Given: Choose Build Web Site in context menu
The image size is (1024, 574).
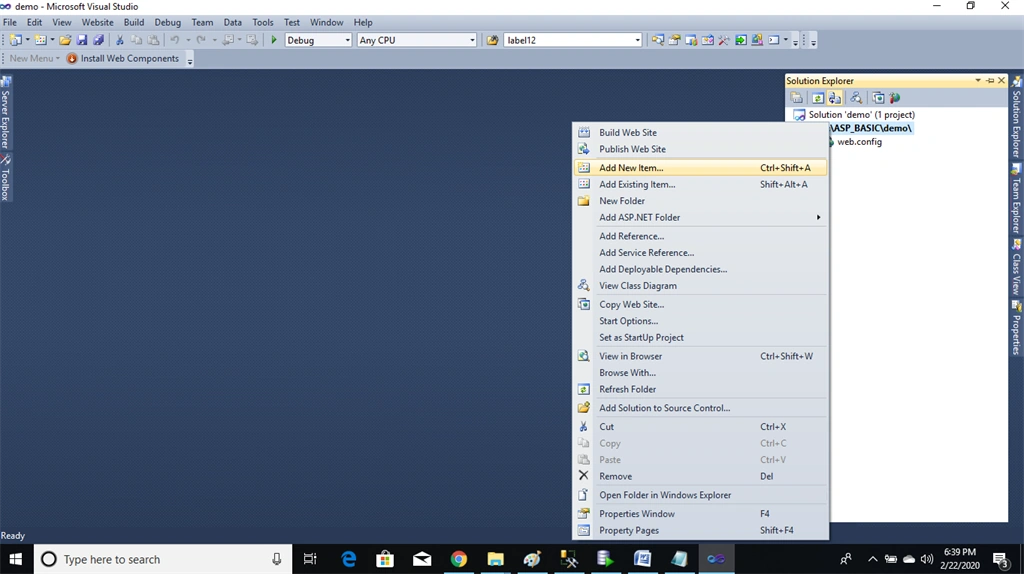Looking at the screenshot, I should (700, 133).
